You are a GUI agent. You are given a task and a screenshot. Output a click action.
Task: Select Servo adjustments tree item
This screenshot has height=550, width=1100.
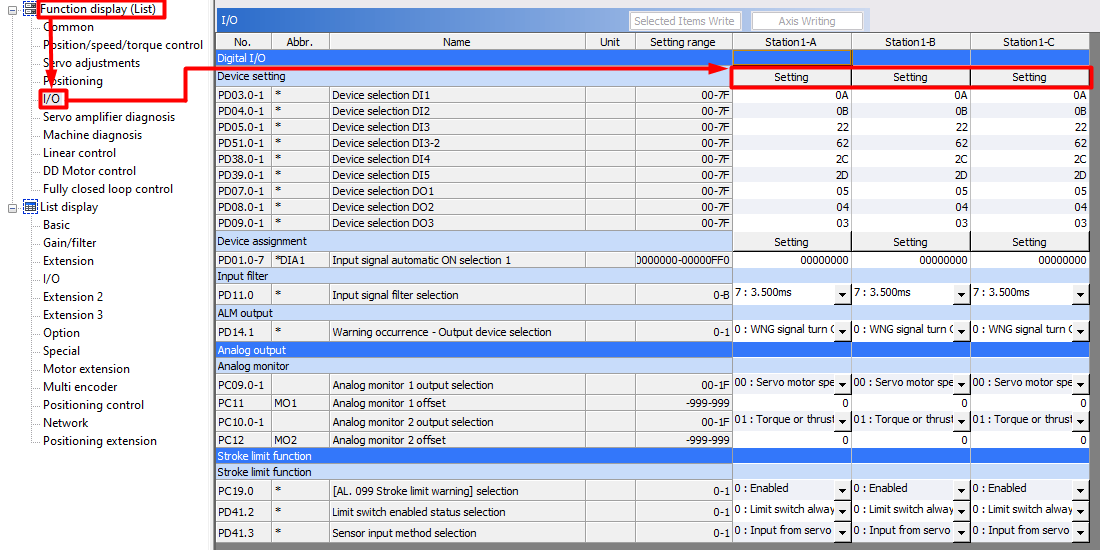click(91, 63)
